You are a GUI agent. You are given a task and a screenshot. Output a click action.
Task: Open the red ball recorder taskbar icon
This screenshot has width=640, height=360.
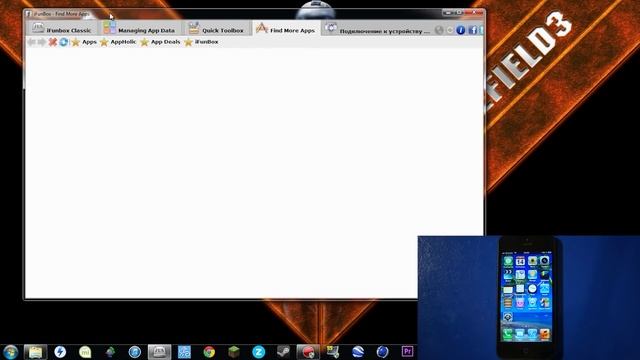pos(308,352)
